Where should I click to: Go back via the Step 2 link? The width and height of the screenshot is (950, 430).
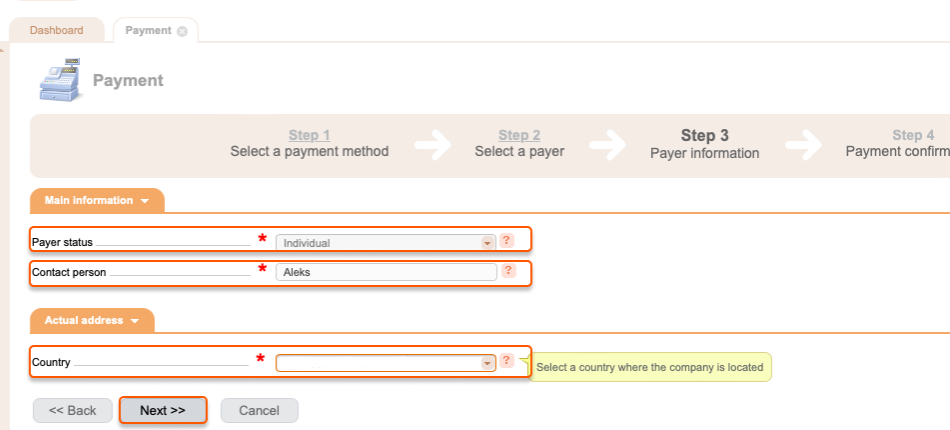click(x=519, y=135)
